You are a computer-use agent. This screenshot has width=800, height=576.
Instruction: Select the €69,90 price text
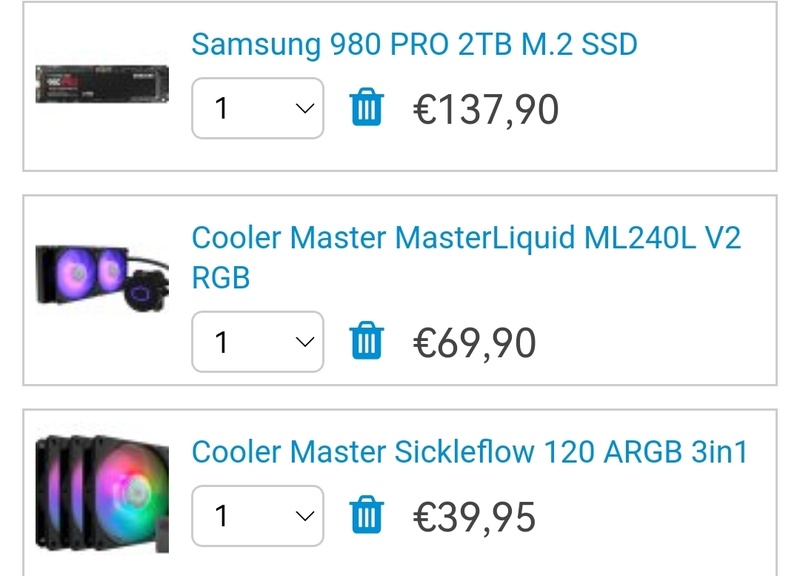pyautogui.click(x=475, y=342)
